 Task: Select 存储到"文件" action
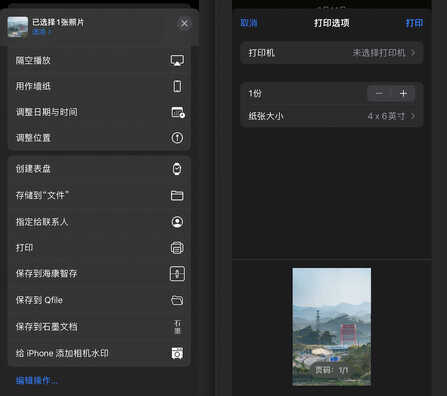click(x=99, y=195)
